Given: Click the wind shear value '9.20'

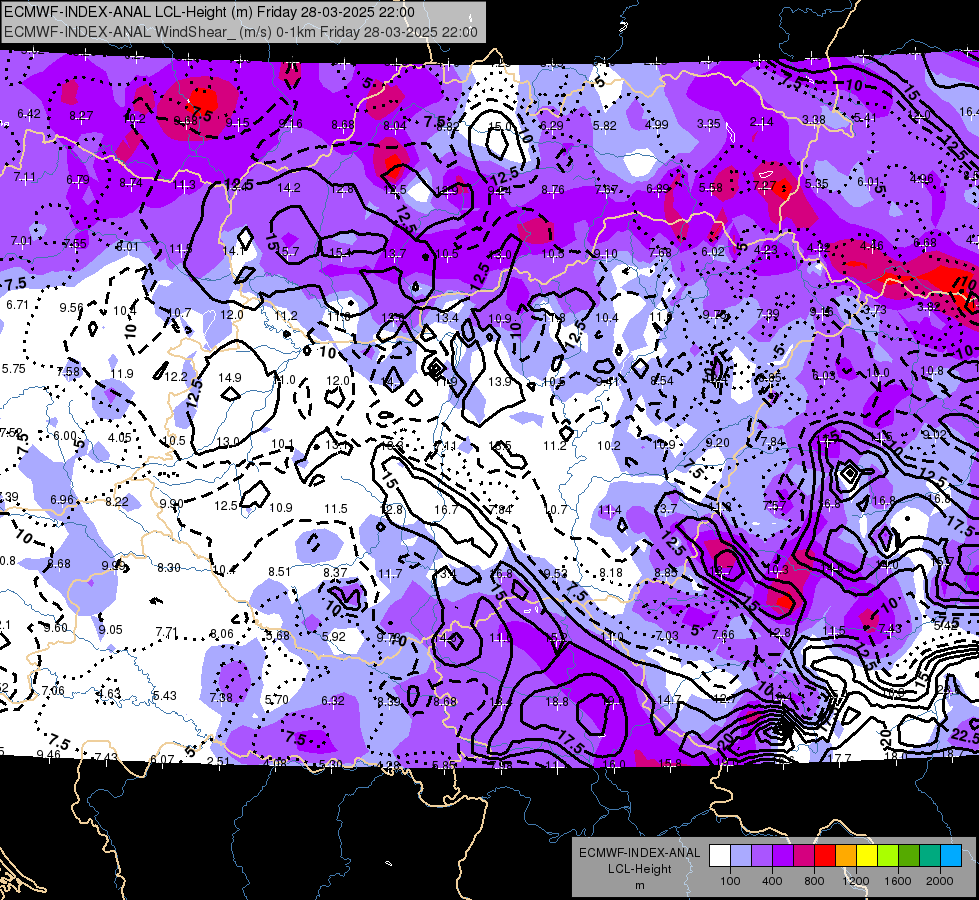Looking at the screenshot, I should coord(717,442).
